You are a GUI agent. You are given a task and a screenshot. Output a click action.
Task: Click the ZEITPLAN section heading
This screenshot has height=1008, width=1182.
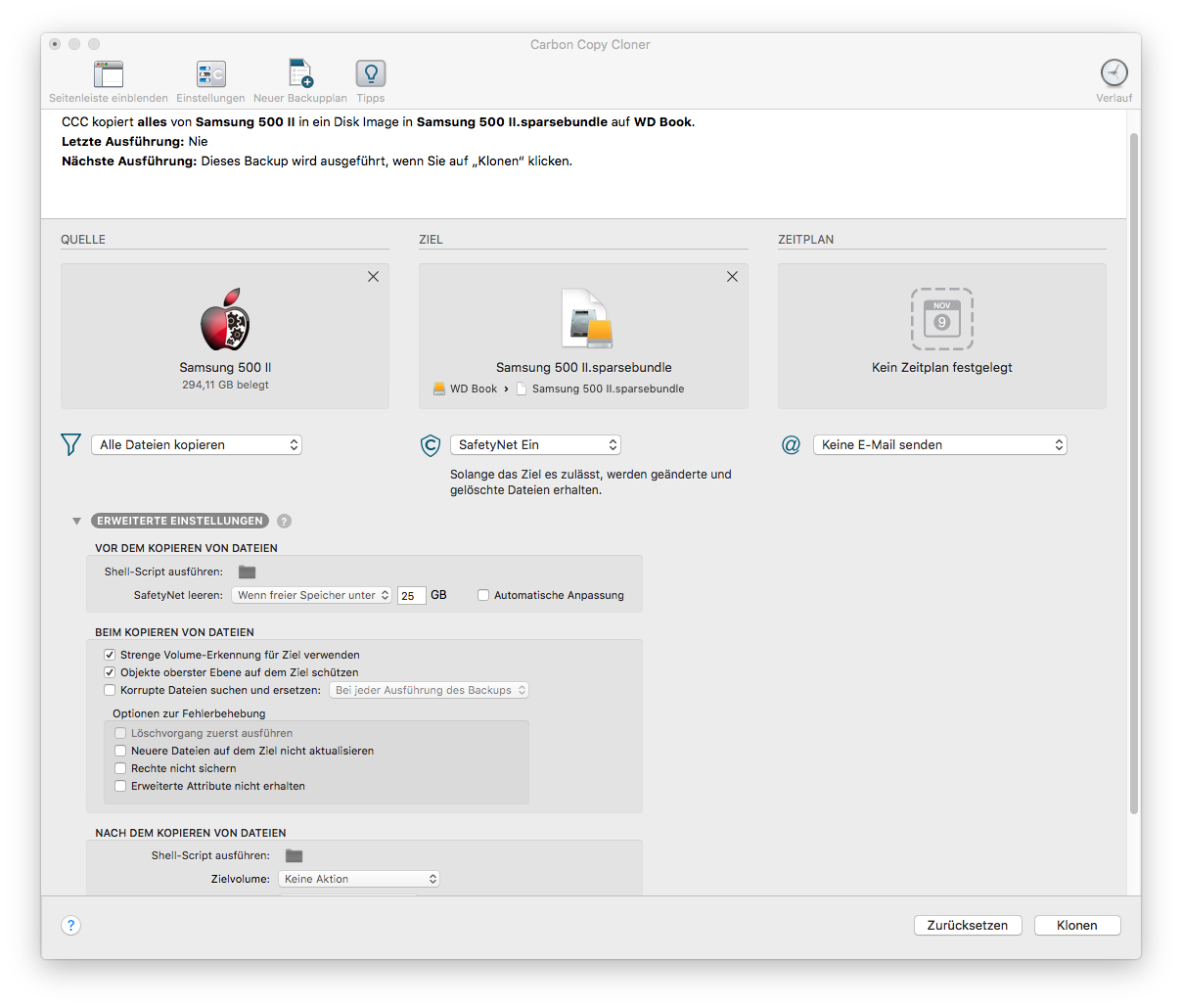pyautogui.click(x=806, y=240)
